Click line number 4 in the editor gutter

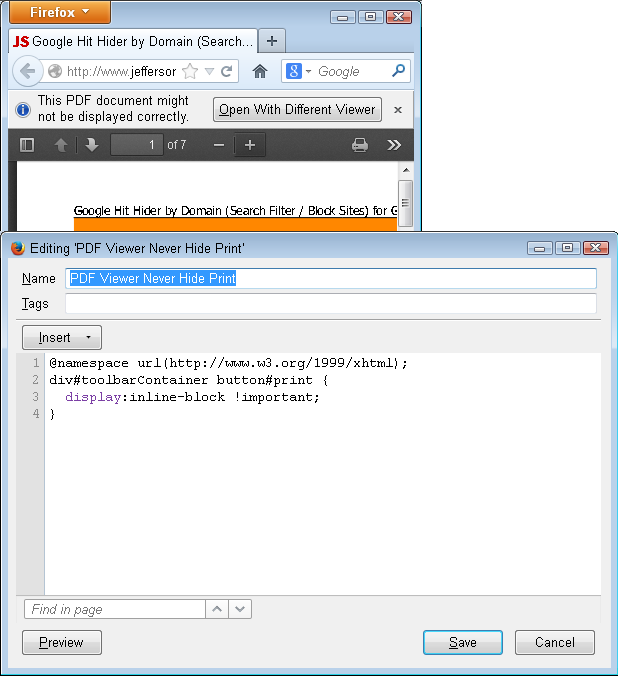tap(36, 414)
